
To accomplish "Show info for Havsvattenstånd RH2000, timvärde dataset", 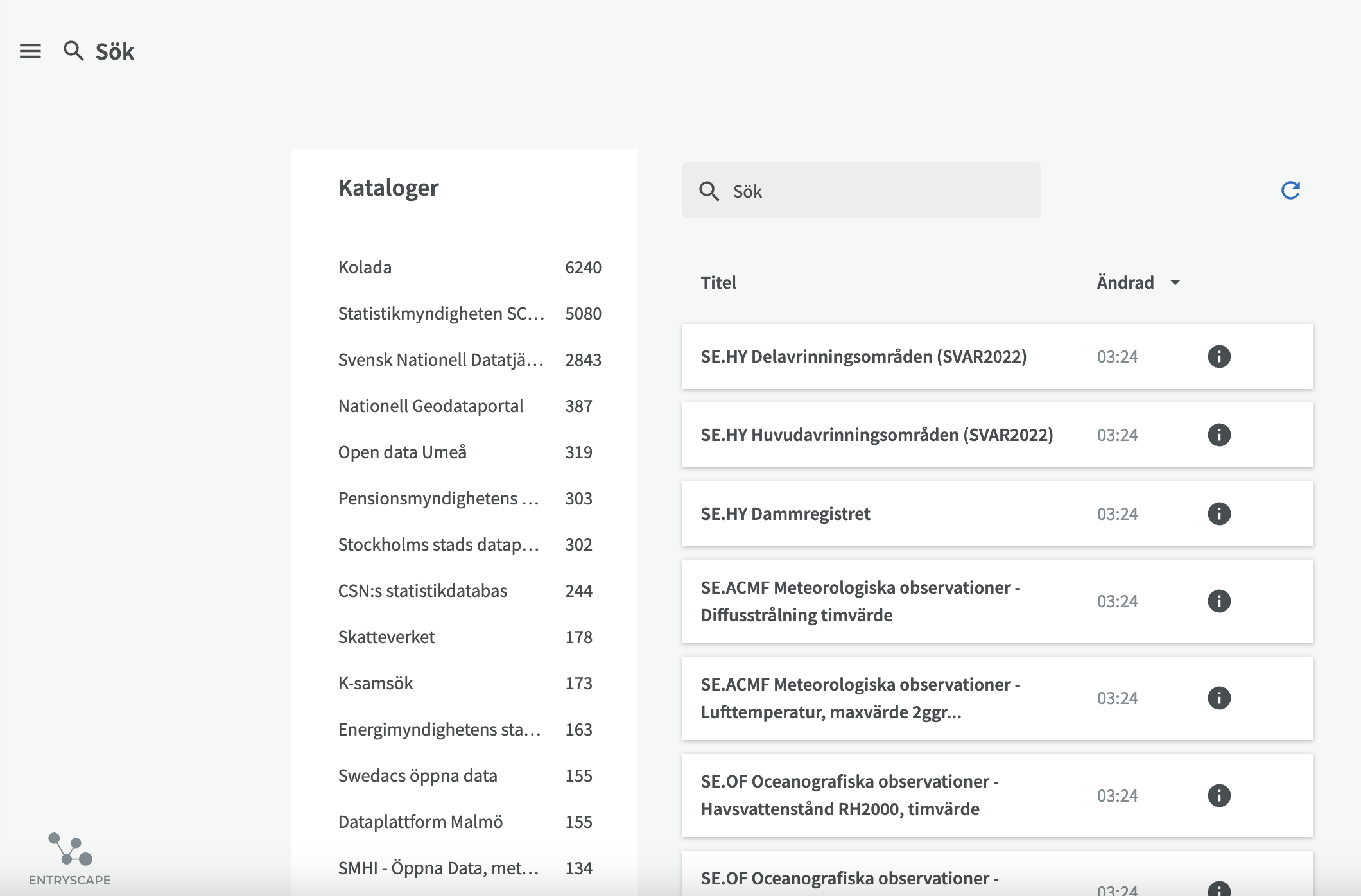I will click(1219, 795).
